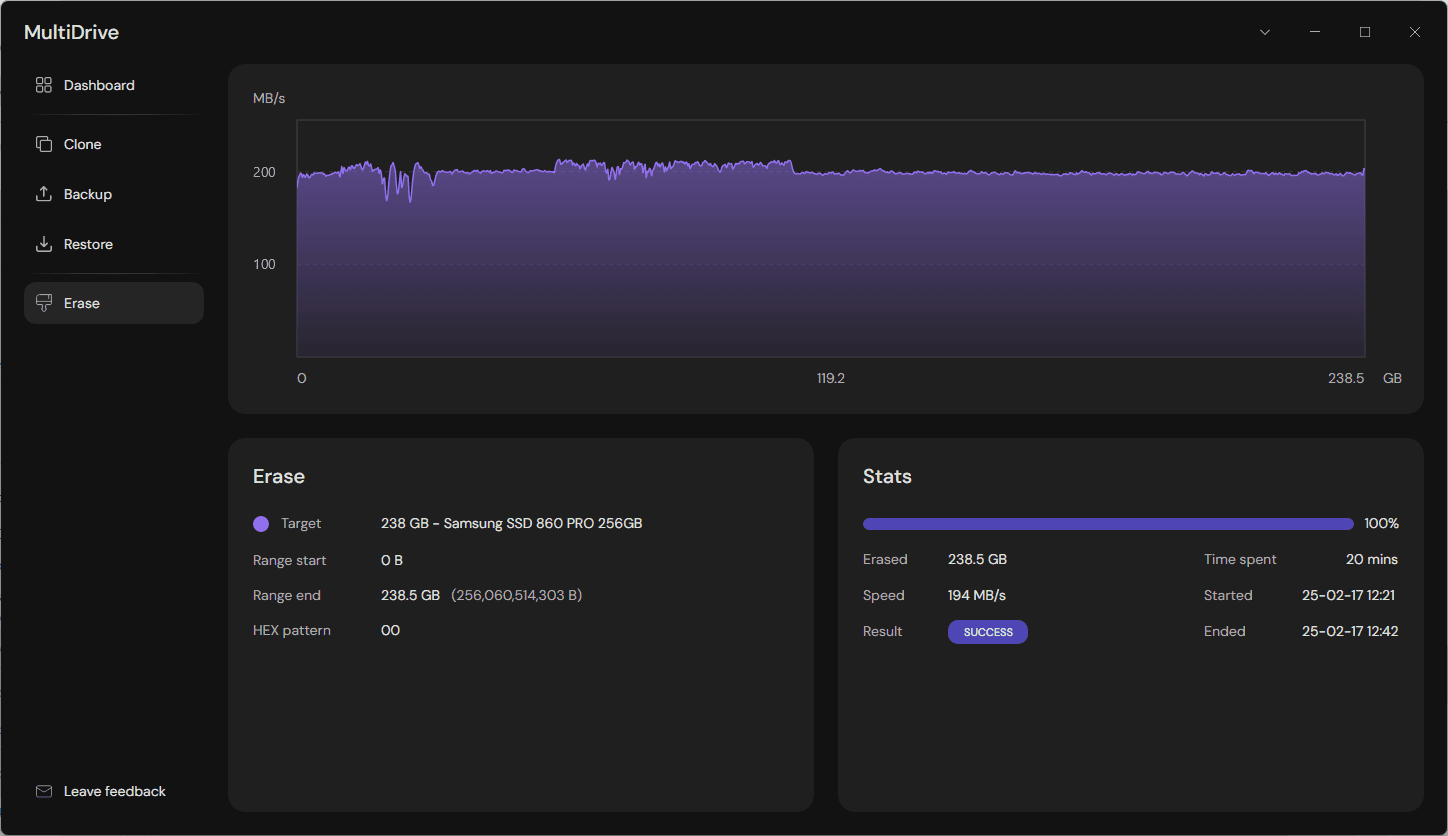Viewport: 1448px width, 836px height.
Task: Open Leave feedback link
Action: coord(114,791)
